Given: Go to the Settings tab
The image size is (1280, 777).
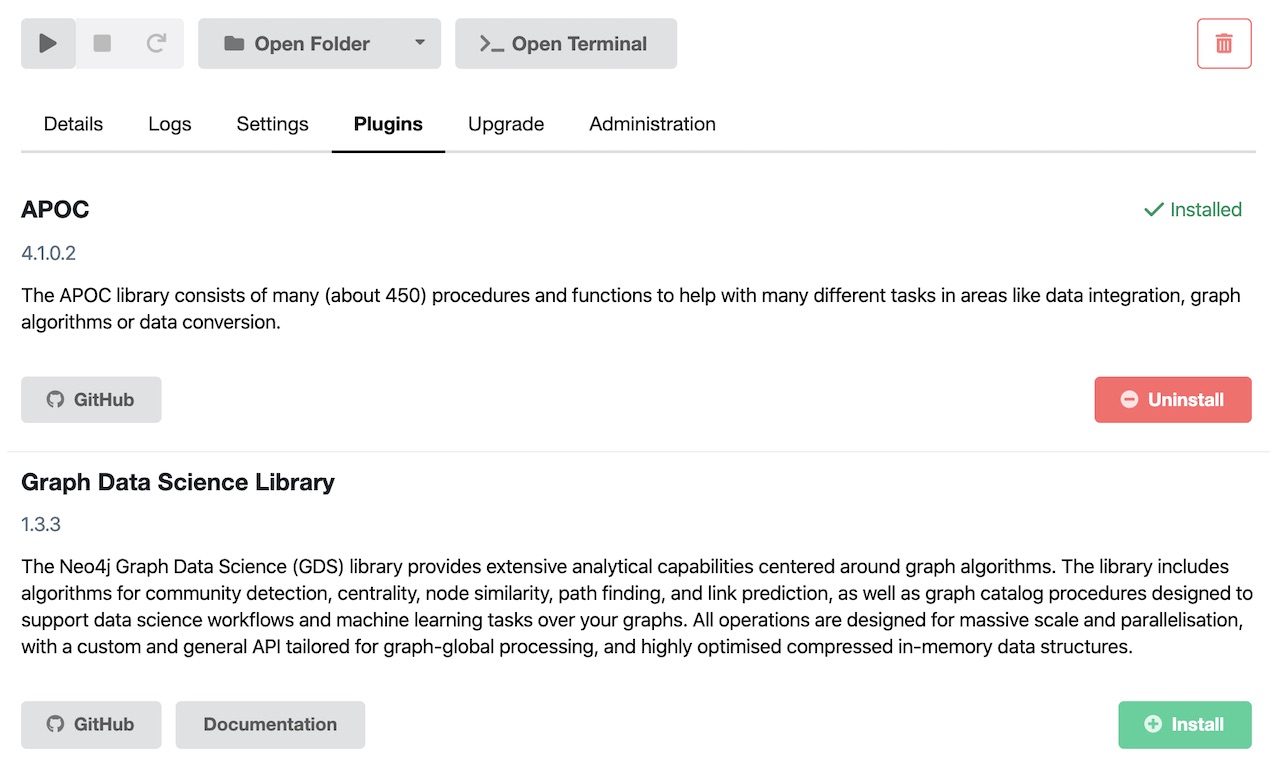Looking at the screenshot, I should point(272,124).
